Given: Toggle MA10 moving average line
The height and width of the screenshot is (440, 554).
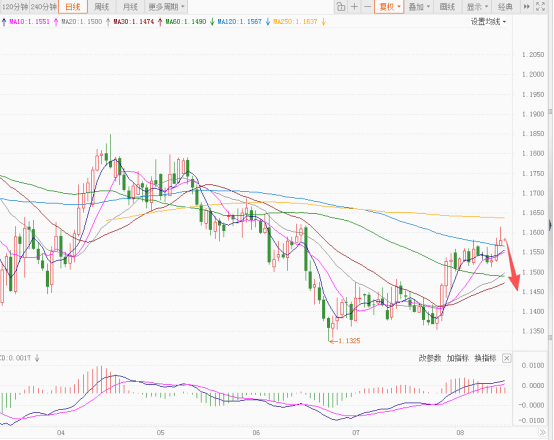Looking at the screenshot, I should click(x=29, y=22).
